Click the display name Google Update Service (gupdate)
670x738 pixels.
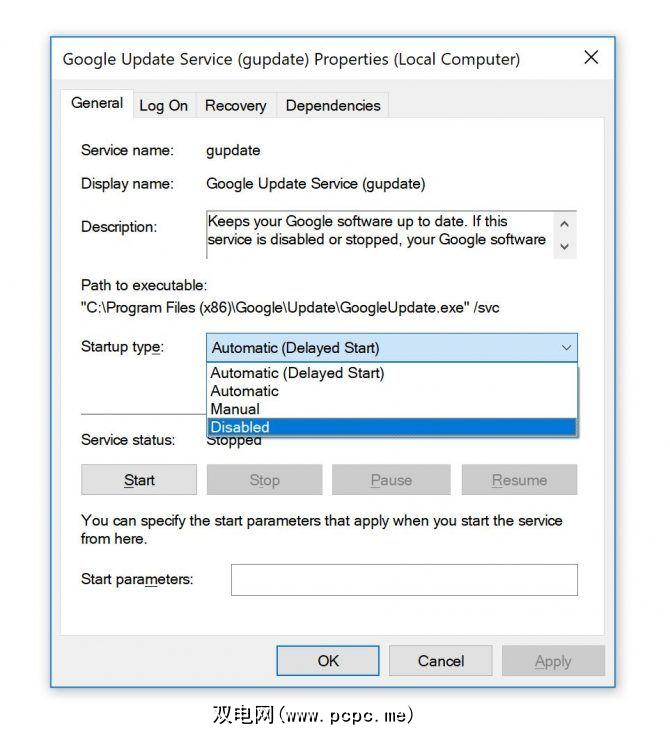(x=316, y=184)
